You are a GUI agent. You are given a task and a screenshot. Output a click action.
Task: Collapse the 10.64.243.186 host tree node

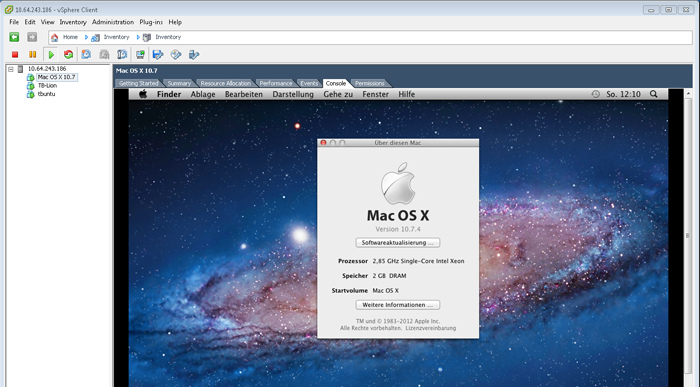pos(11,69)
